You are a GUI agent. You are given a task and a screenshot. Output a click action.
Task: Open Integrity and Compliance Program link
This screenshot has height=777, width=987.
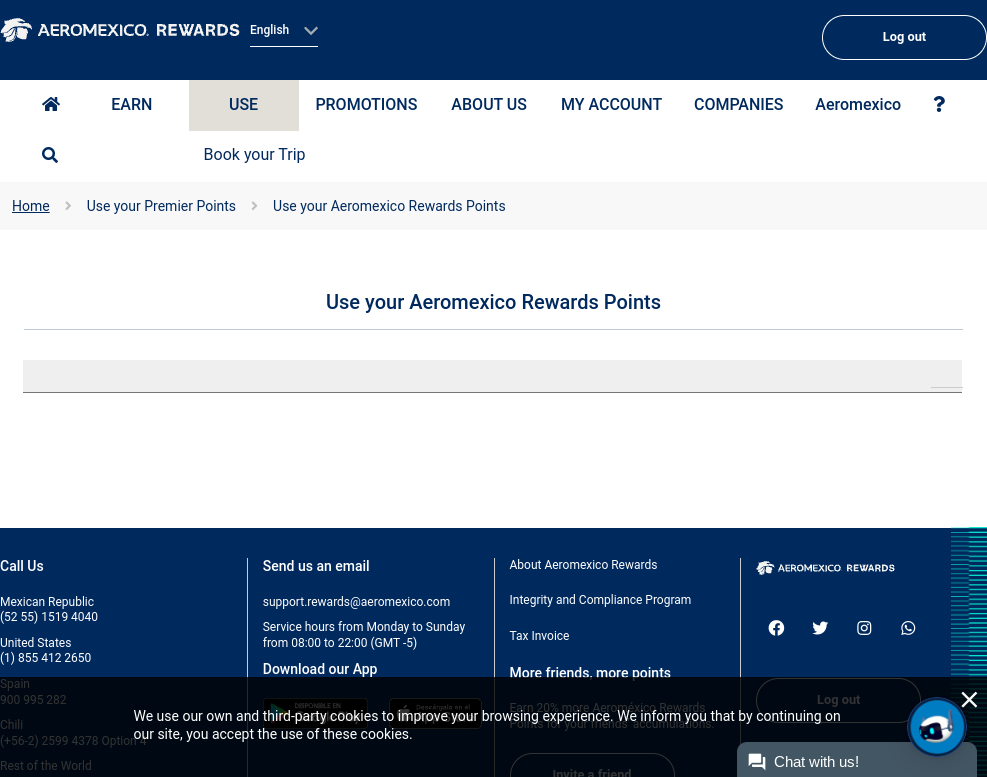(x=600, y=600)
